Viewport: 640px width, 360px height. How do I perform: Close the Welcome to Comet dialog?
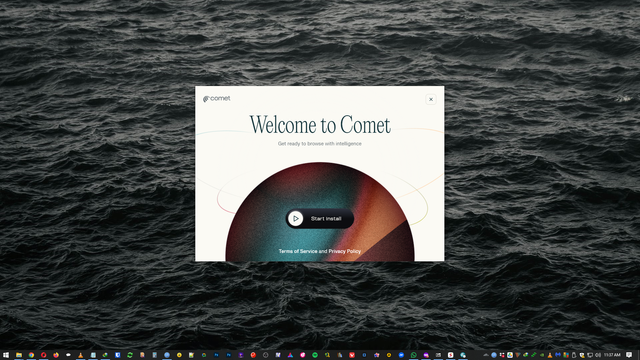(431, 99)
